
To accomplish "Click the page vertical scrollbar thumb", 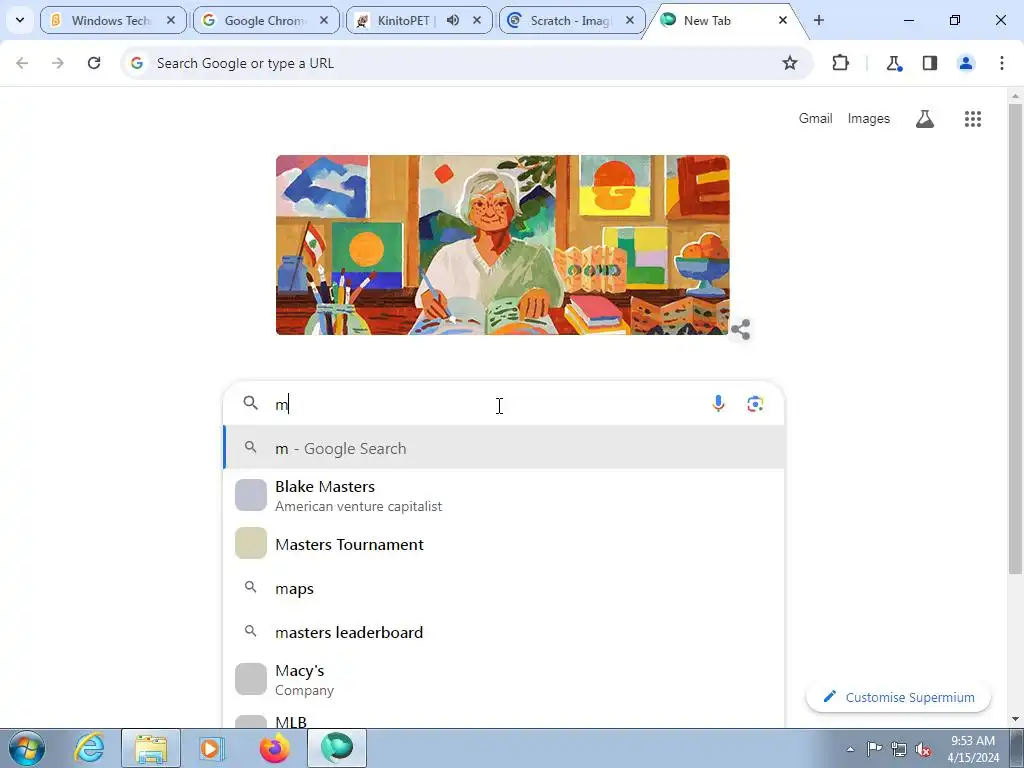I will 1015,338.
